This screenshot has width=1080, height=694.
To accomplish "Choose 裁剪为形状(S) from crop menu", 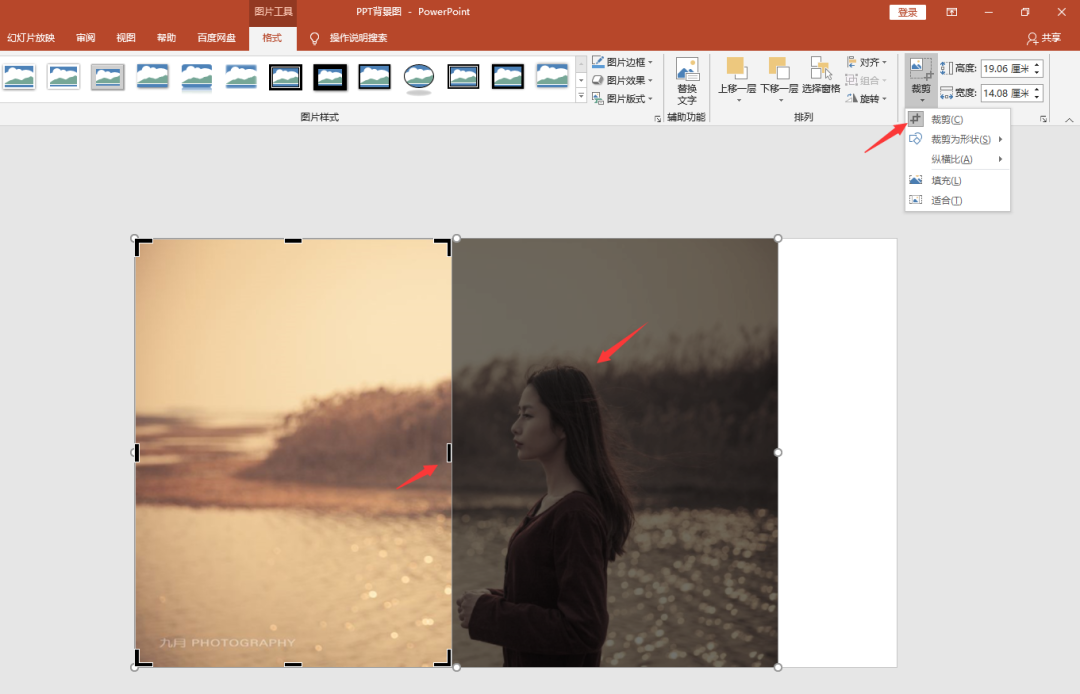I will pos(960,140).
